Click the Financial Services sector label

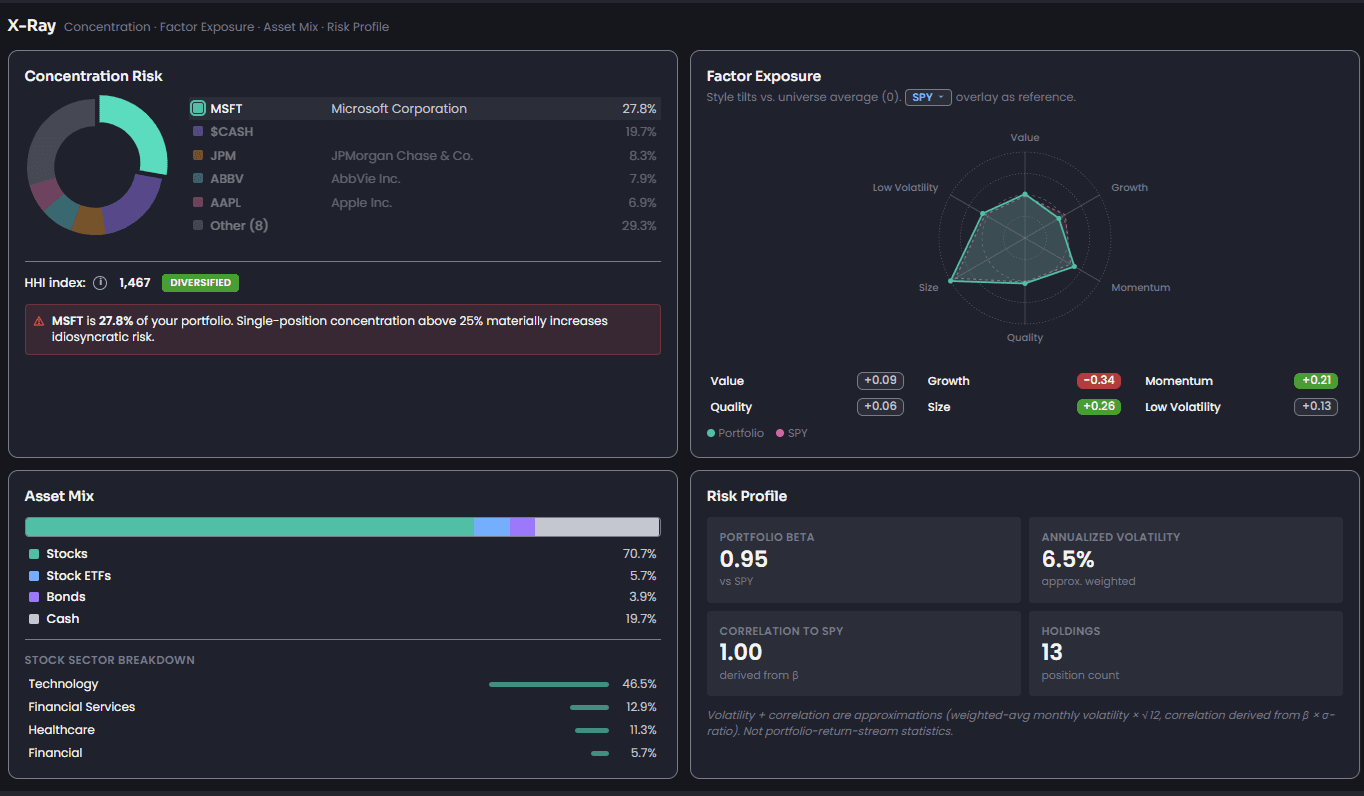82,707
